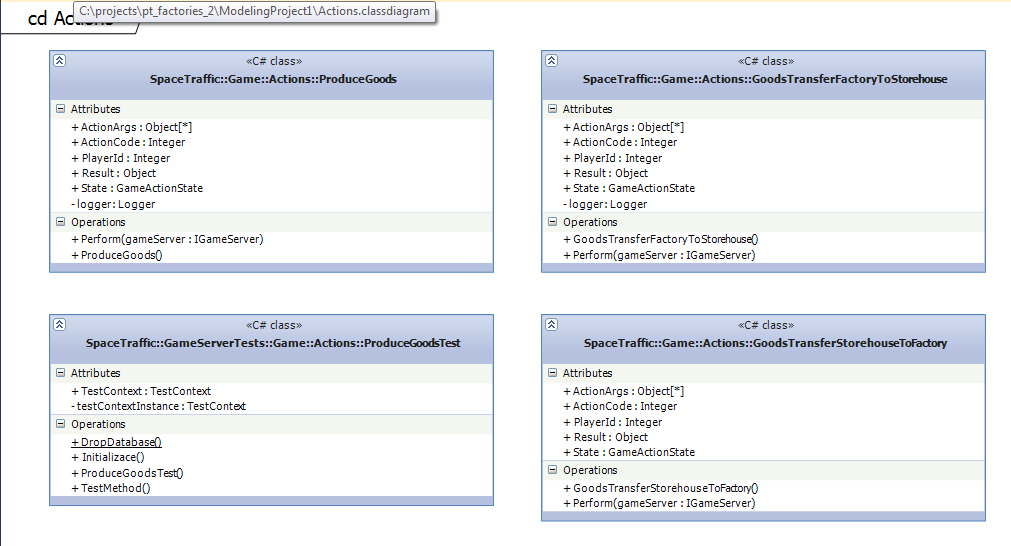This screenshot has height=546, width=1011.
Task: Select Result : Object in ProduceGoods class
Action: [x=113, y=173]
